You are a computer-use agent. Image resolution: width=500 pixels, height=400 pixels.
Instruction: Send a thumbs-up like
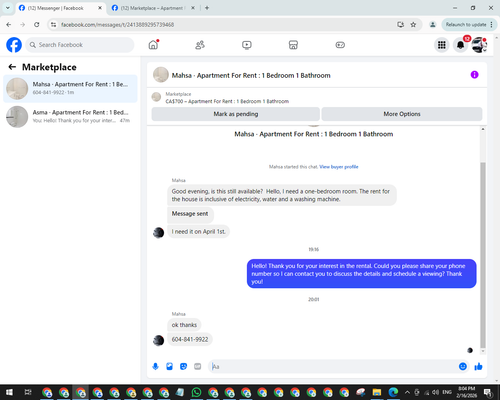click(x=478, y=367)
